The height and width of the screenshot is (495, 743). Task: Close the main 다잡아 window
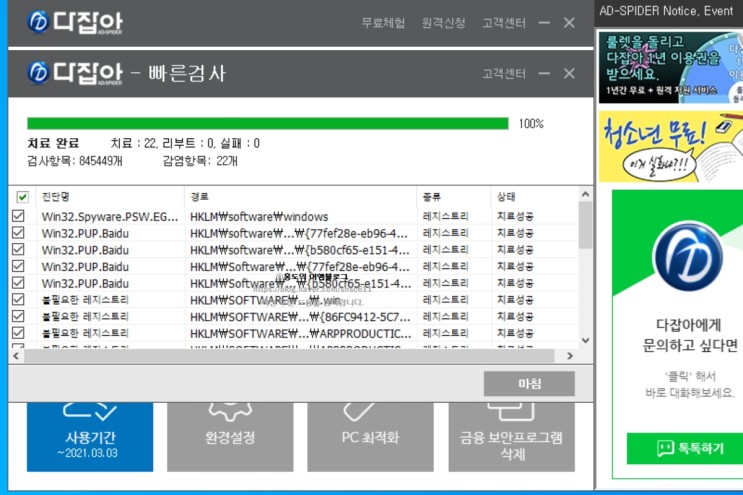[x=569, y=23]
